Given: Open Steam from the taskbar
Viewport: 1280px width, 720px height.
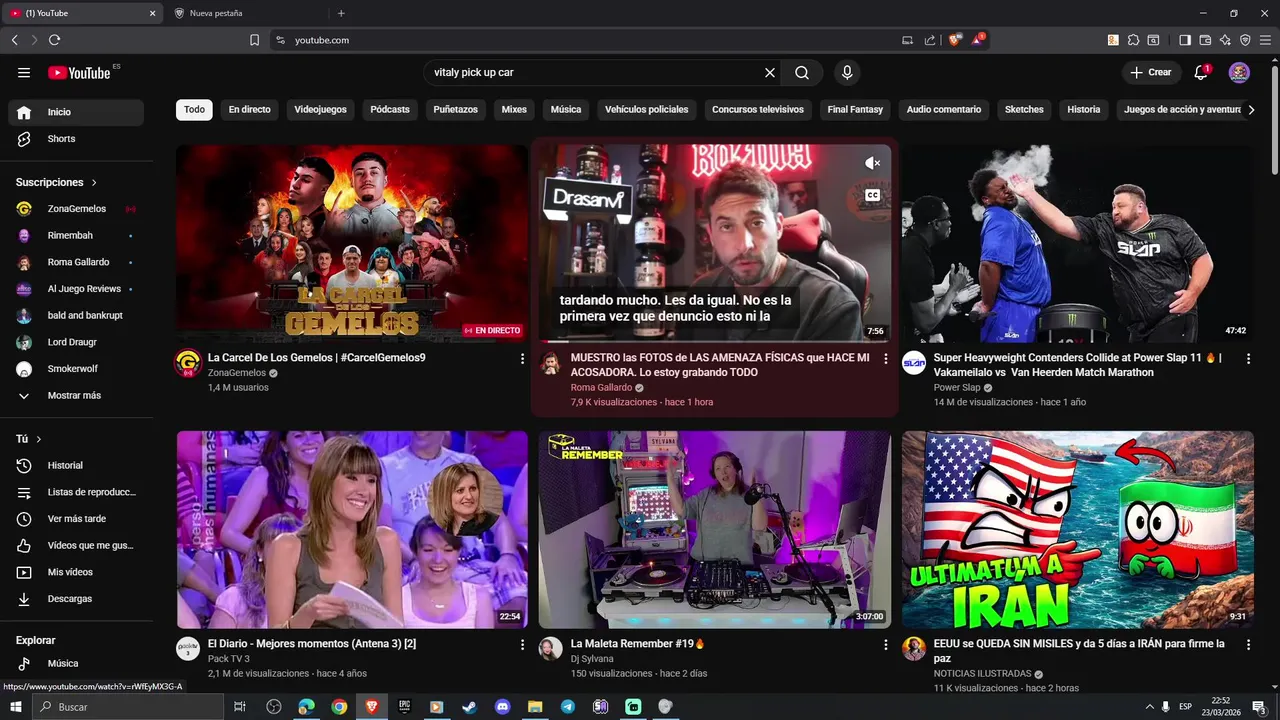Looking at the screenshot, I should [469, 707].
